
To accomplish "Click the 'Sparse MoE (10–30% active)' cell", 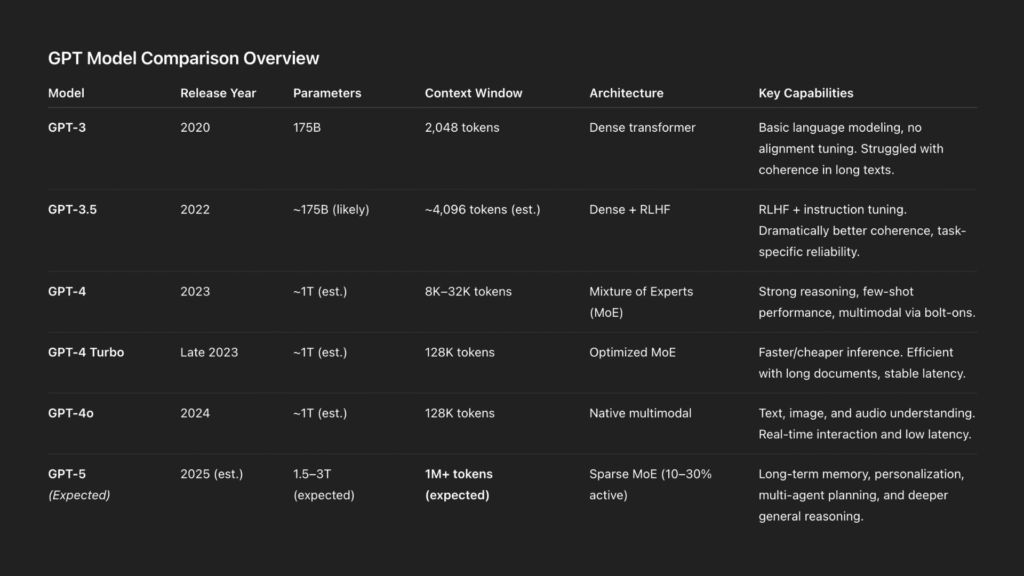I will tap(650, 485).
